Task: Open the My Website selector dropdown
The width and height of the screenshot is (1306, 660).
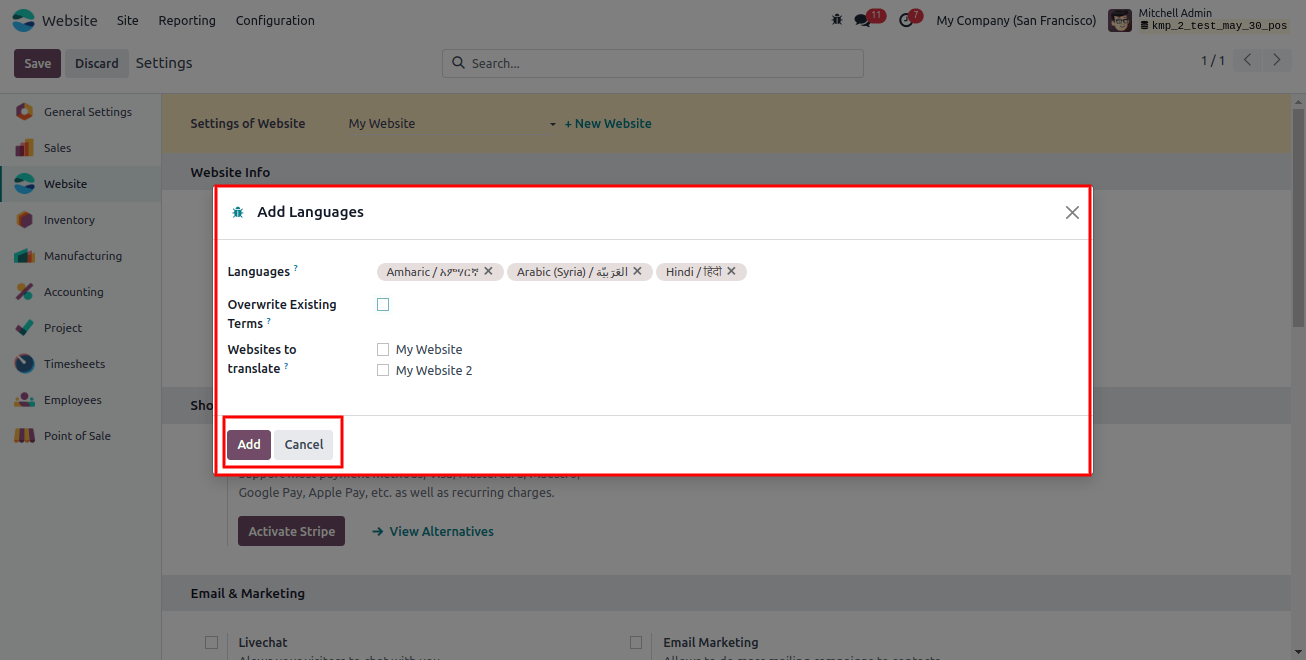Action: point(452,124)
